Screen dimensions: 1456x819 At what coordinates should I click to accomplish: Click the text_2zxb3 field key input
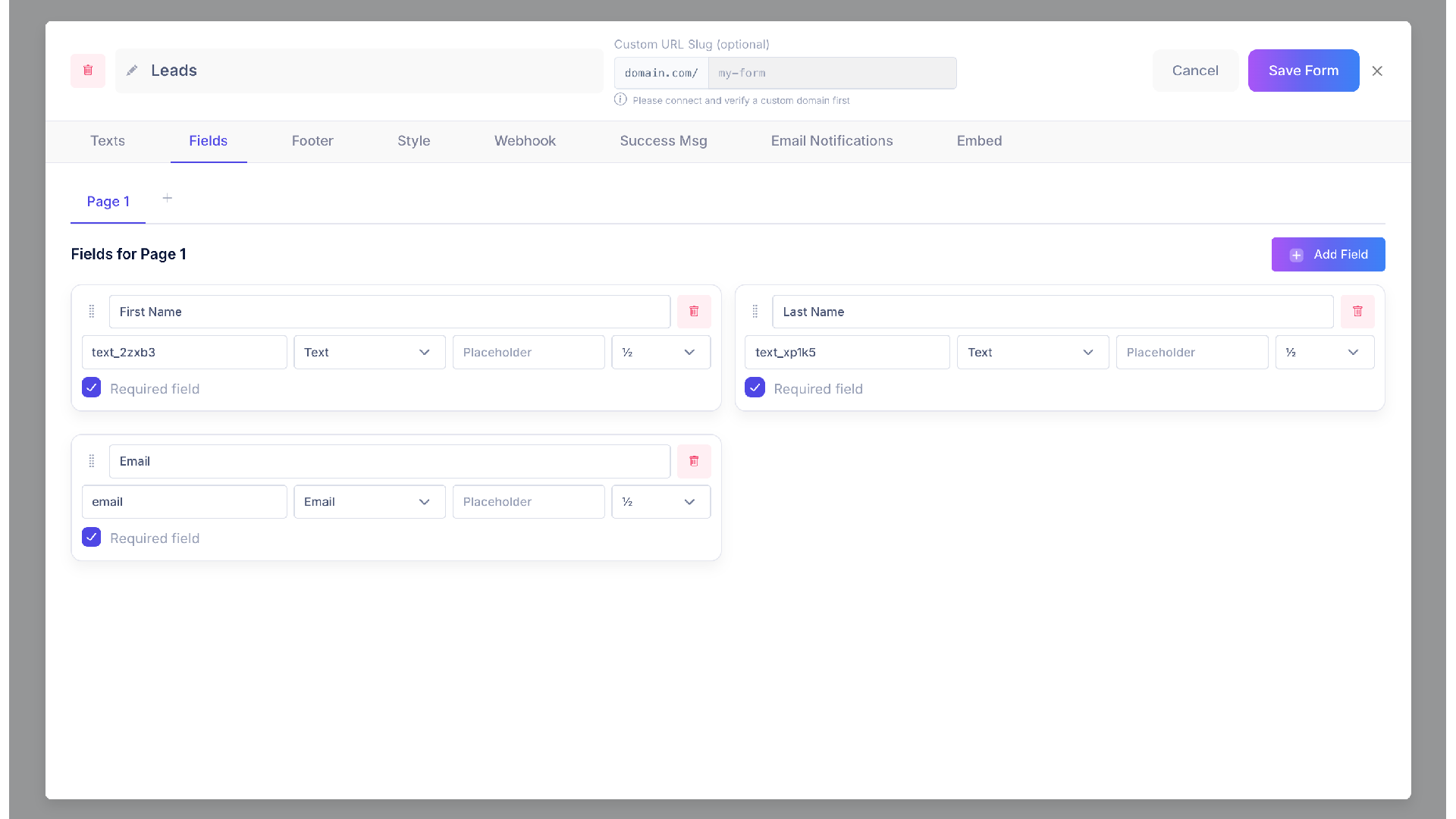tap(184, 353)
